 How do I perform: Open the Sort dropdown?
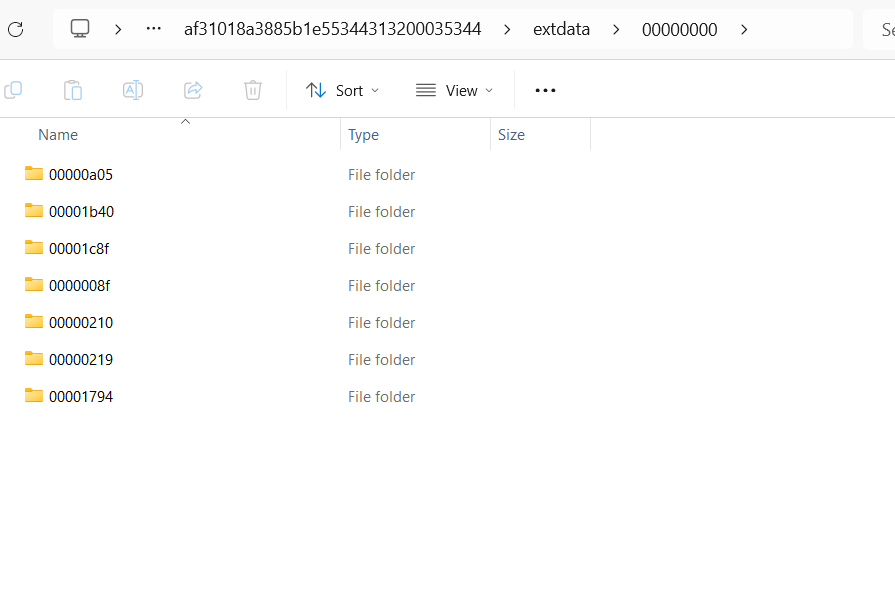(x=342, y=90)
